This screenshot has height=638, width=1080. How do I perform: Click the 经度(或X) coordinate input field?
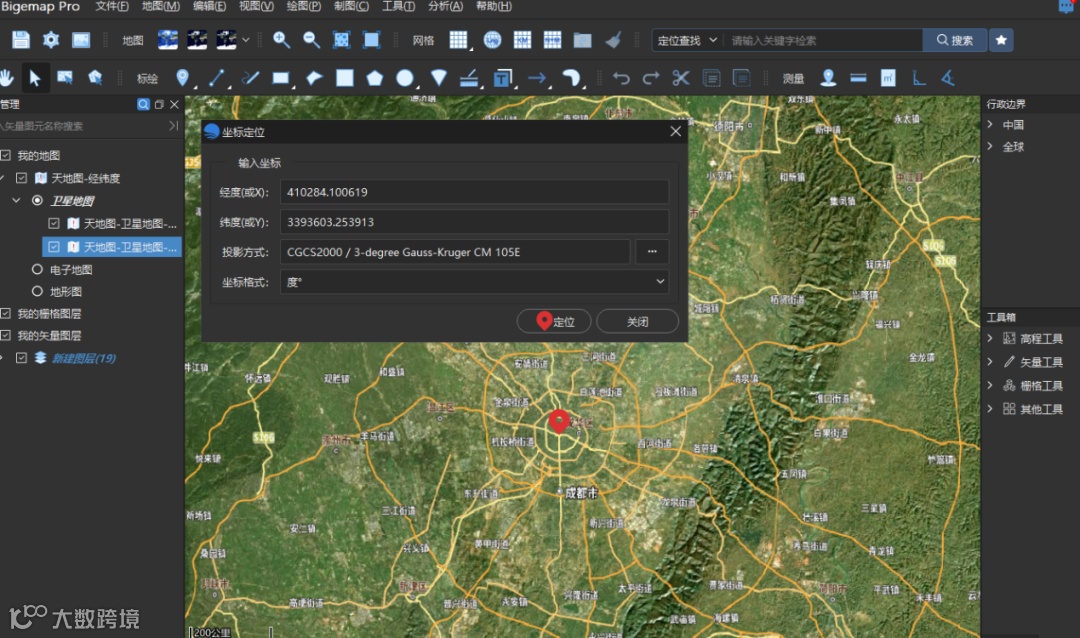pyautogui.click(x=474, y=192)
